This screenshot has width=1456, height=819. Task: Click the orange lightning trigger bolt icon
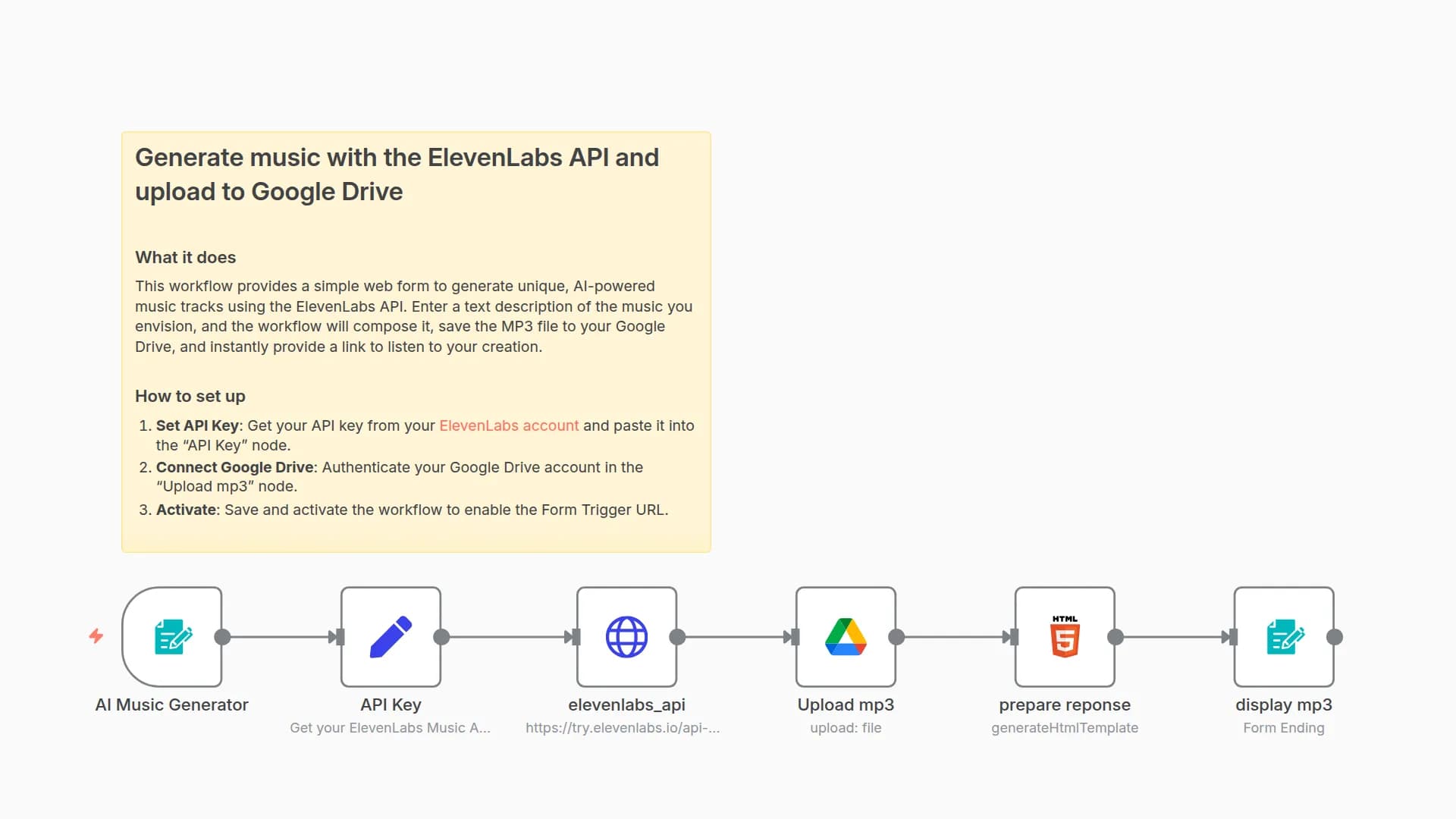click(96, 636)
